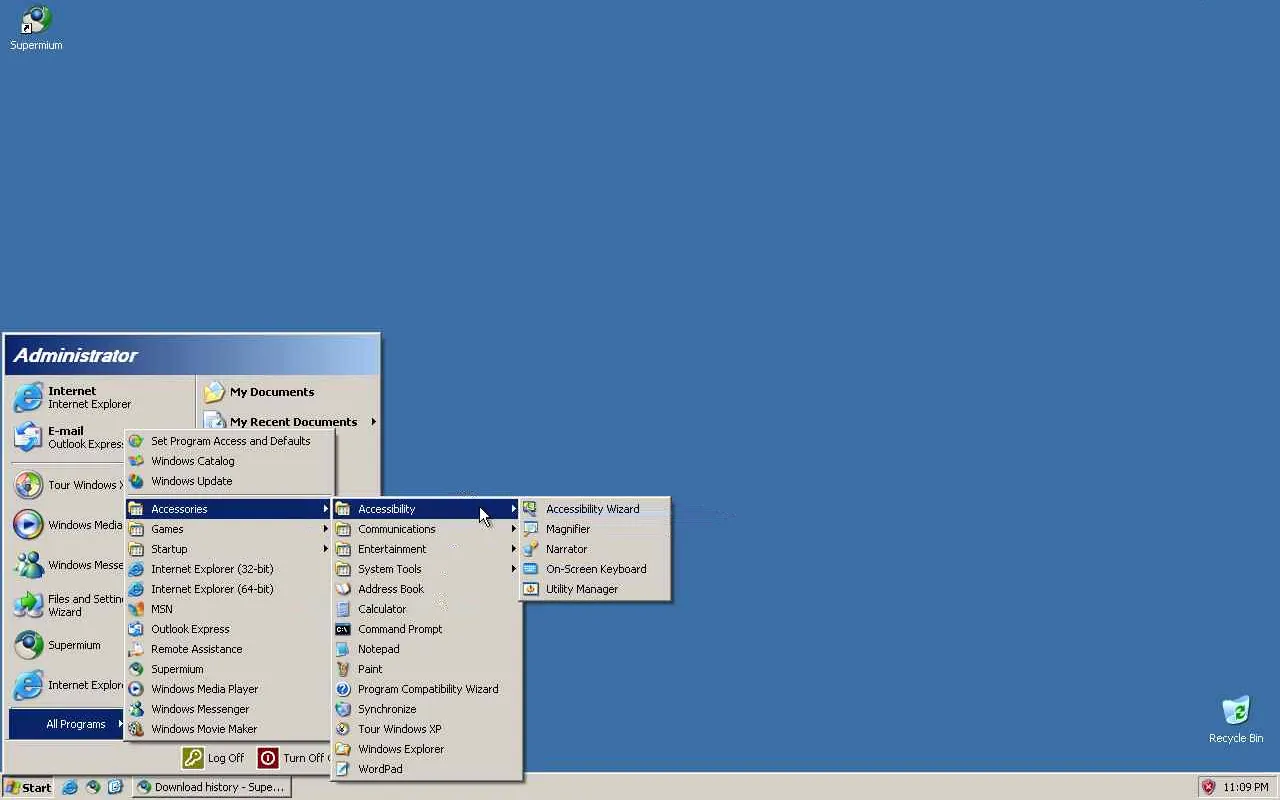Open Set Program Access and Defaults
This screenshot has height=800, width=1280.
point(229,441)
